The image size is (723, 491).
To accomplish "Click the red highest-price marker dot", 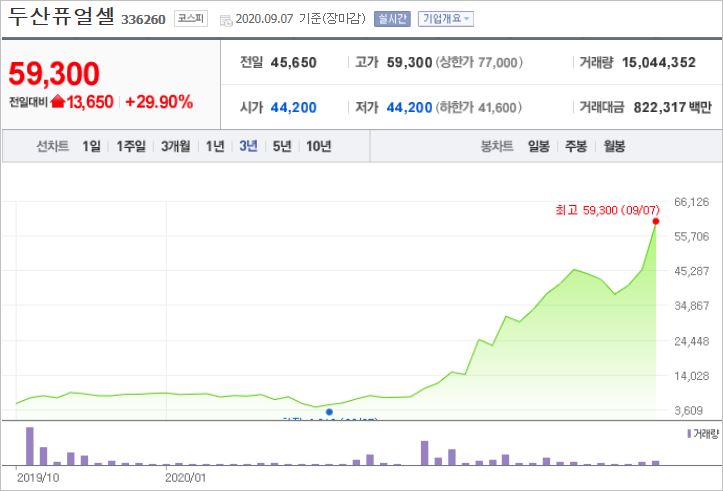I will tap(656, 221).
